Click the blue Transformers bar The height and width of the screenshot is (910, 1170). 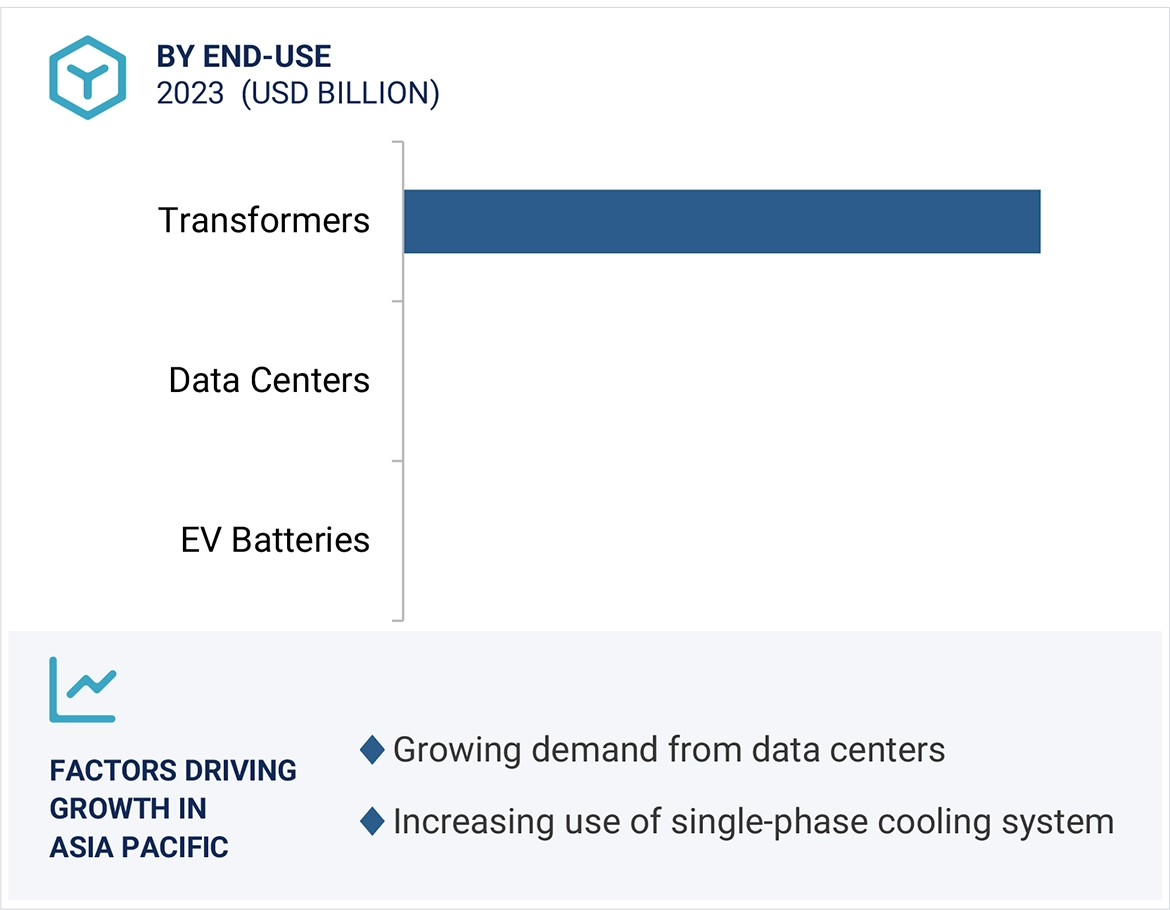pos(721,221)
